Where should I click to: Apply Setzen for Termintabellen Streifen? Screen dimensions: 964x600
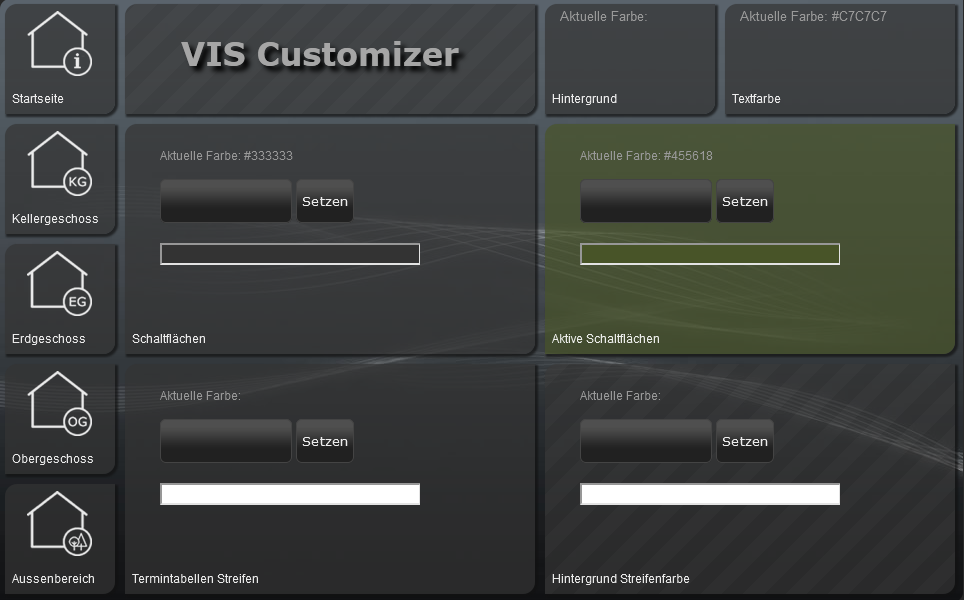(324, 441)
